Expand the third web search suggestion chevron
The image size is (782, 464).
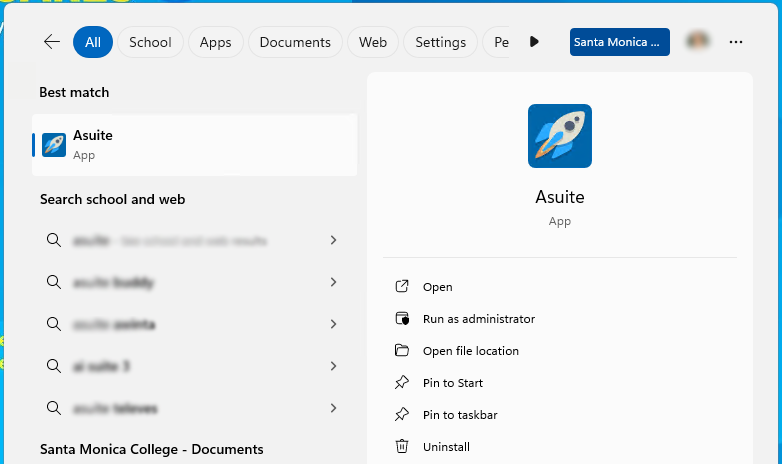point(333,324)
